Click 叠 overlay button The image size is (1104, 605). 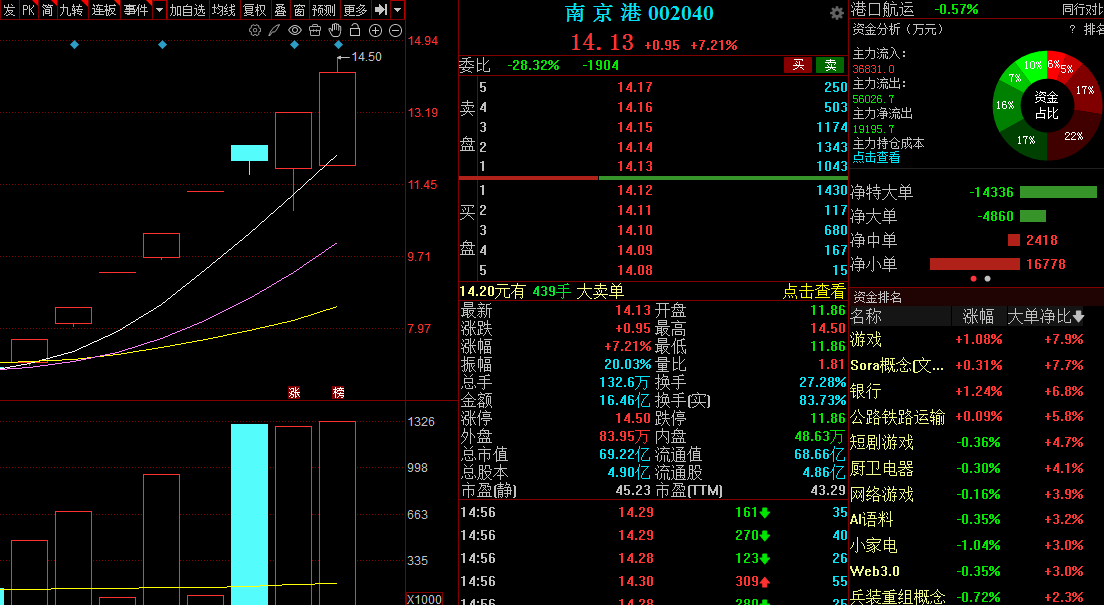pos(280,10)
